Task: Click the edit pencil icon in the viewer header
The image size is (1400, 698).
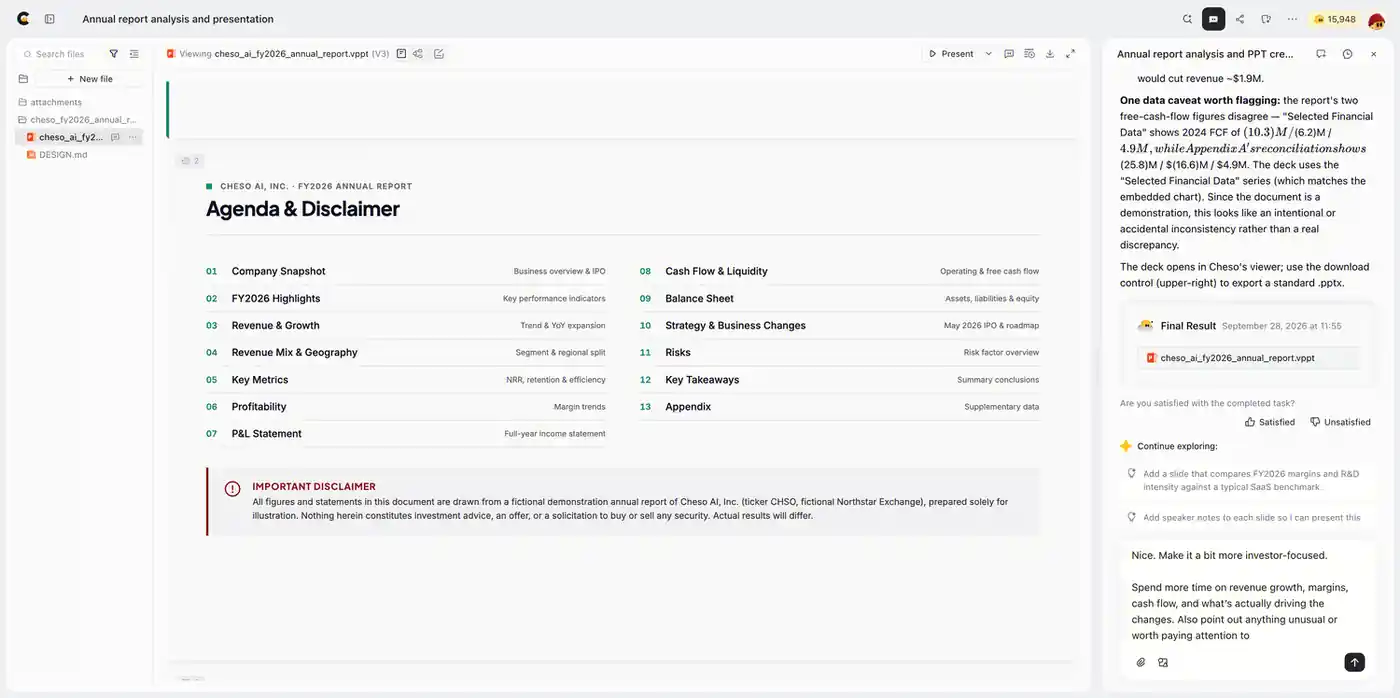Action: pos(439,54)
